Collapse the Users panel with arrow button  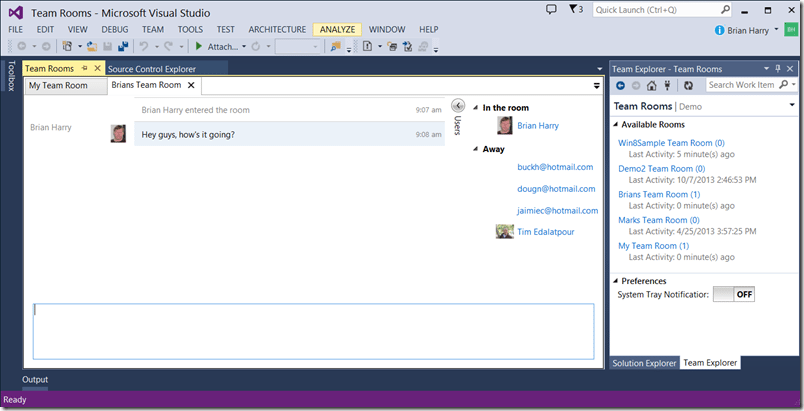(x=458, y=105)
